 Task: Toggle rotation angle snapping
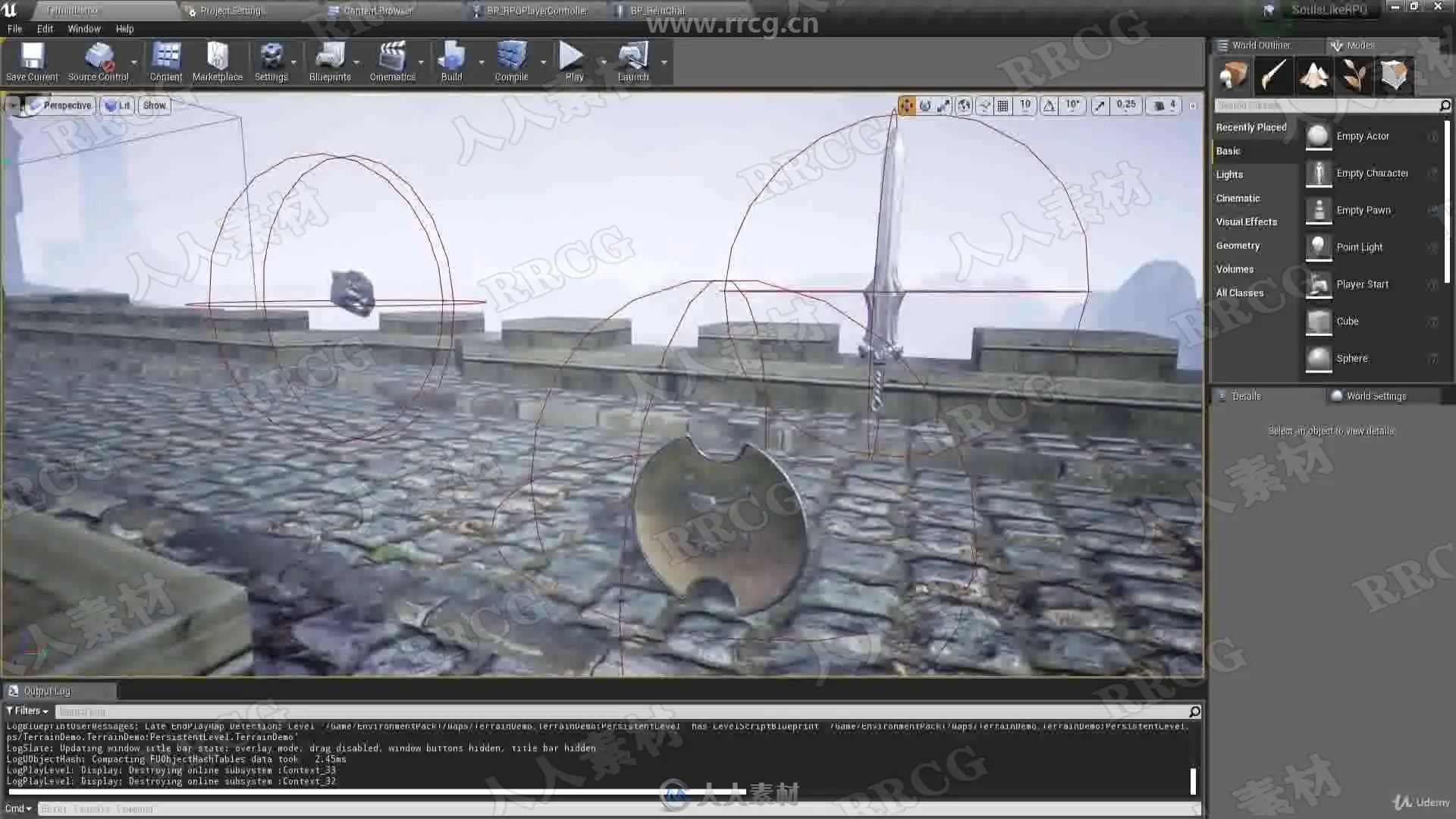[1049, 105]
